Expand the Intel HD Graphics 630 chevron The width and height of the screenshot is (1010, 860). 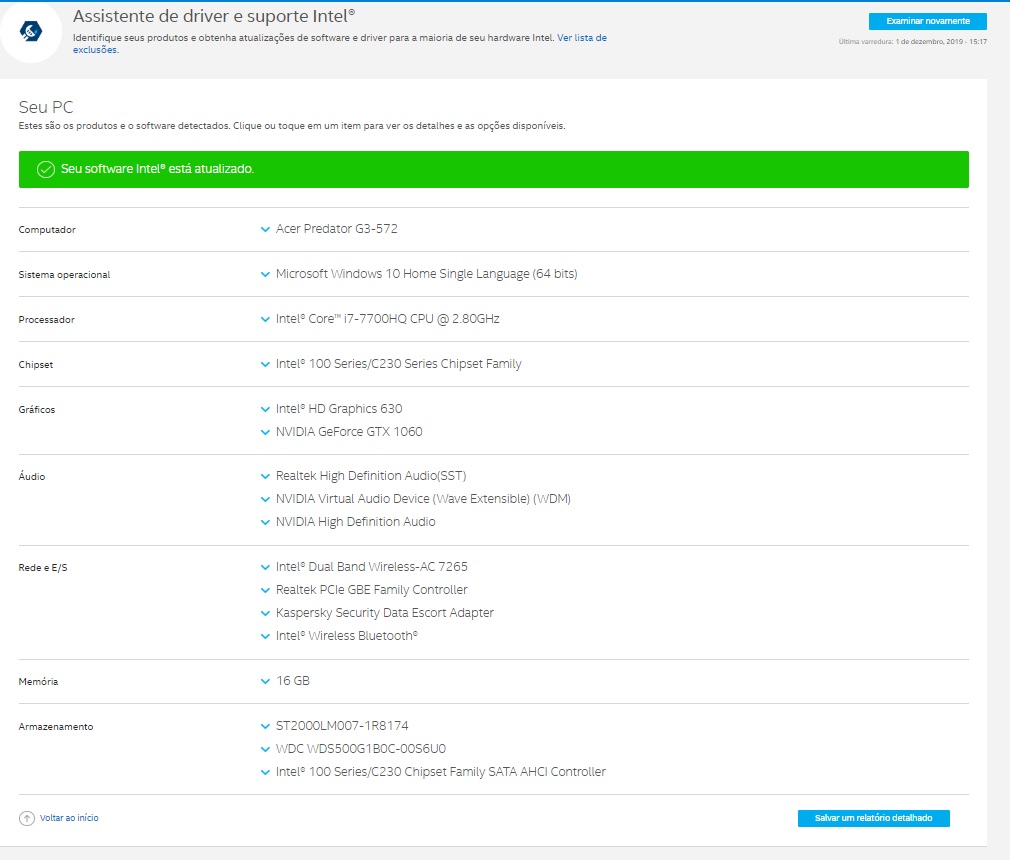pos(265,410)
